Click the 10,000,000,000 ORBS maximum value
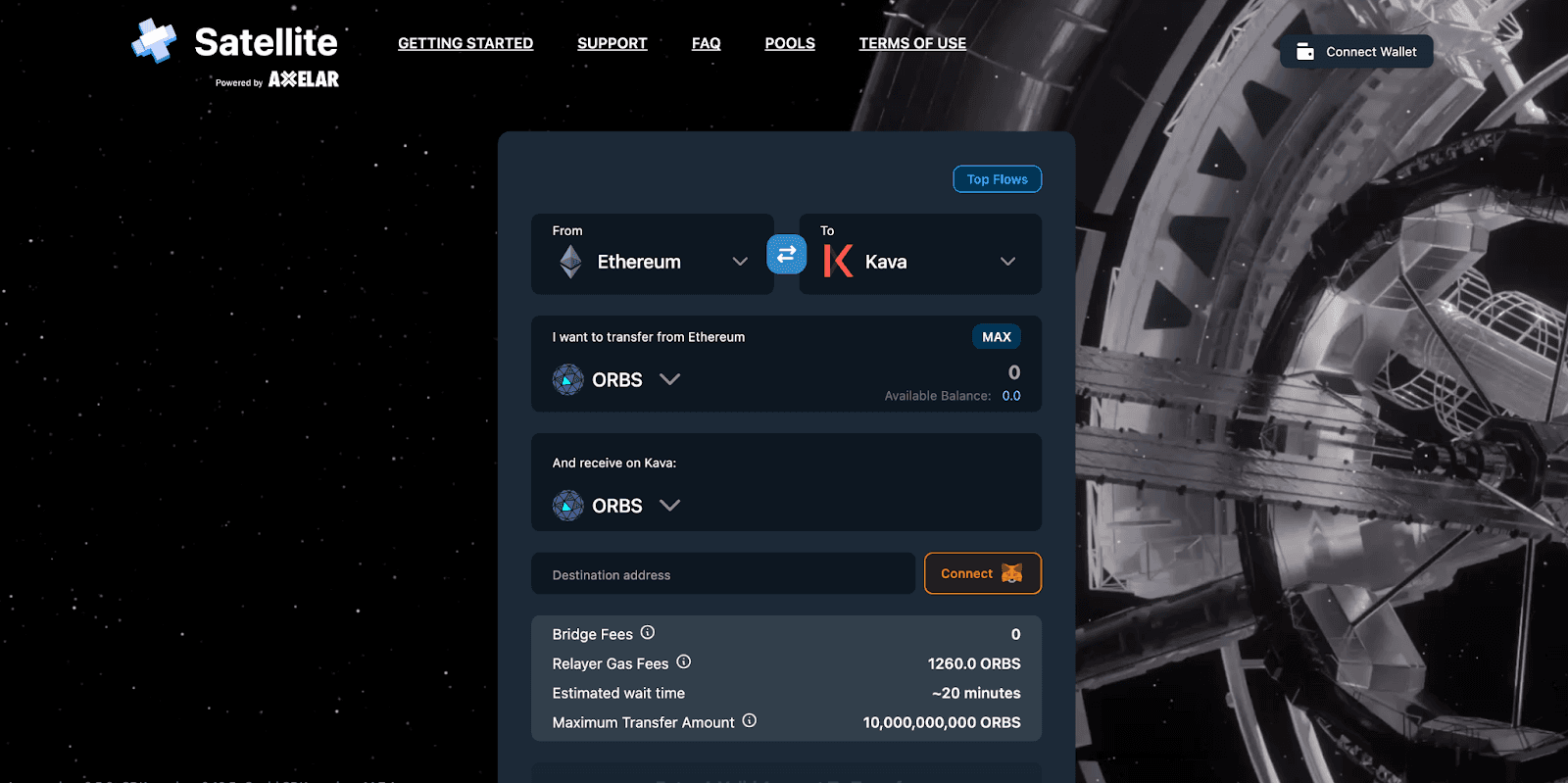Screen dimensions: 1568x783 [942, 722]
